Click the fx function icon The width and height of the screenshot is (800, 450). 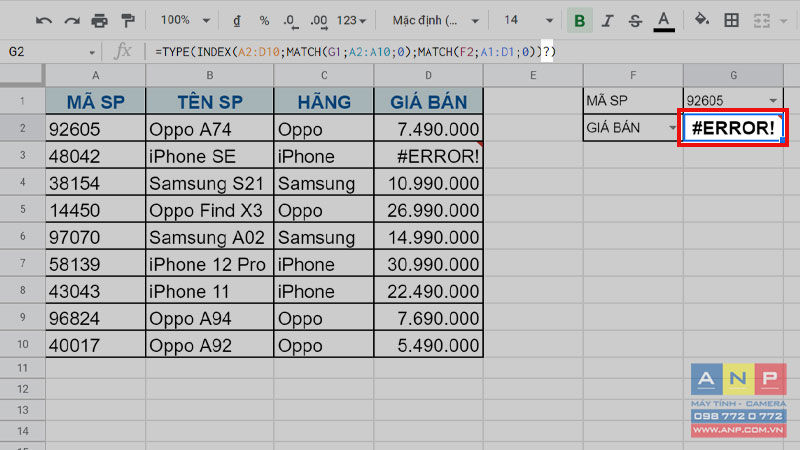(x=123, y=52)
